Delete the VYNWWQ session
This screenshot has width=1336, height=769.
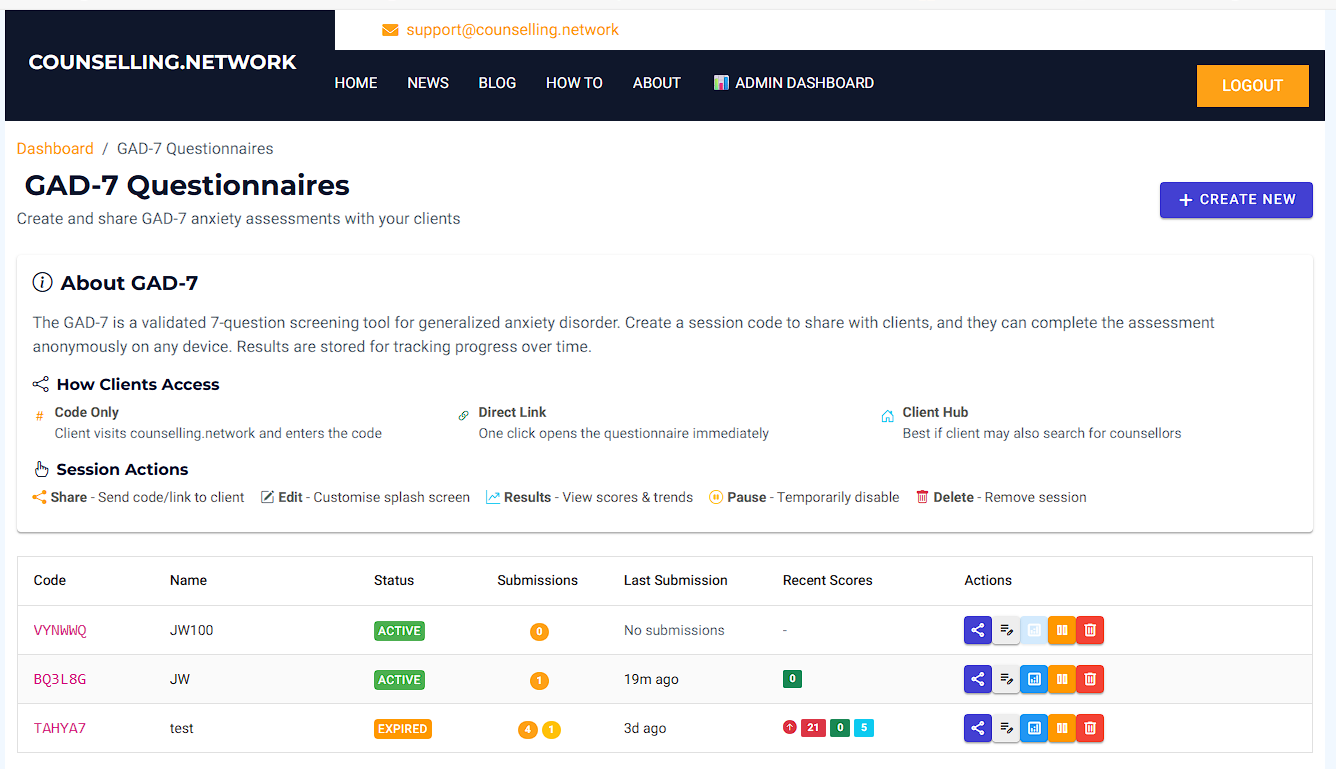click(1090, 630)
